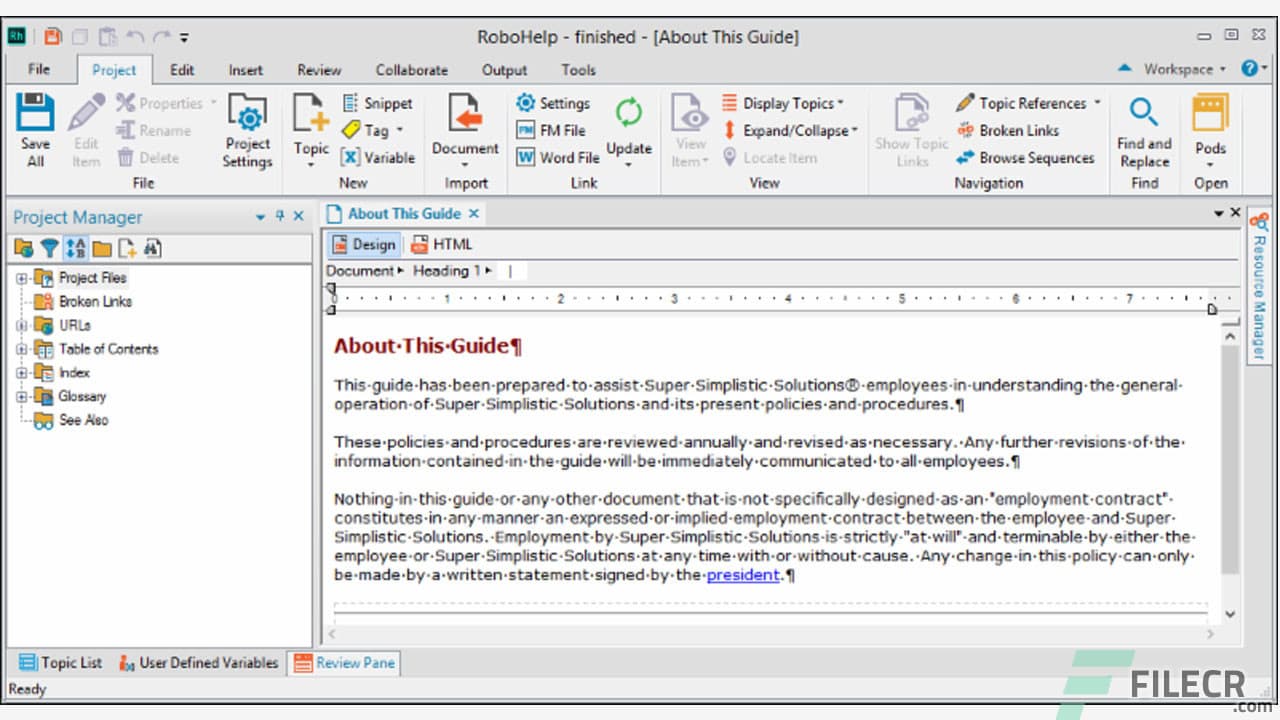Click Browse Sequences in Navigation group

(1025, 157)
